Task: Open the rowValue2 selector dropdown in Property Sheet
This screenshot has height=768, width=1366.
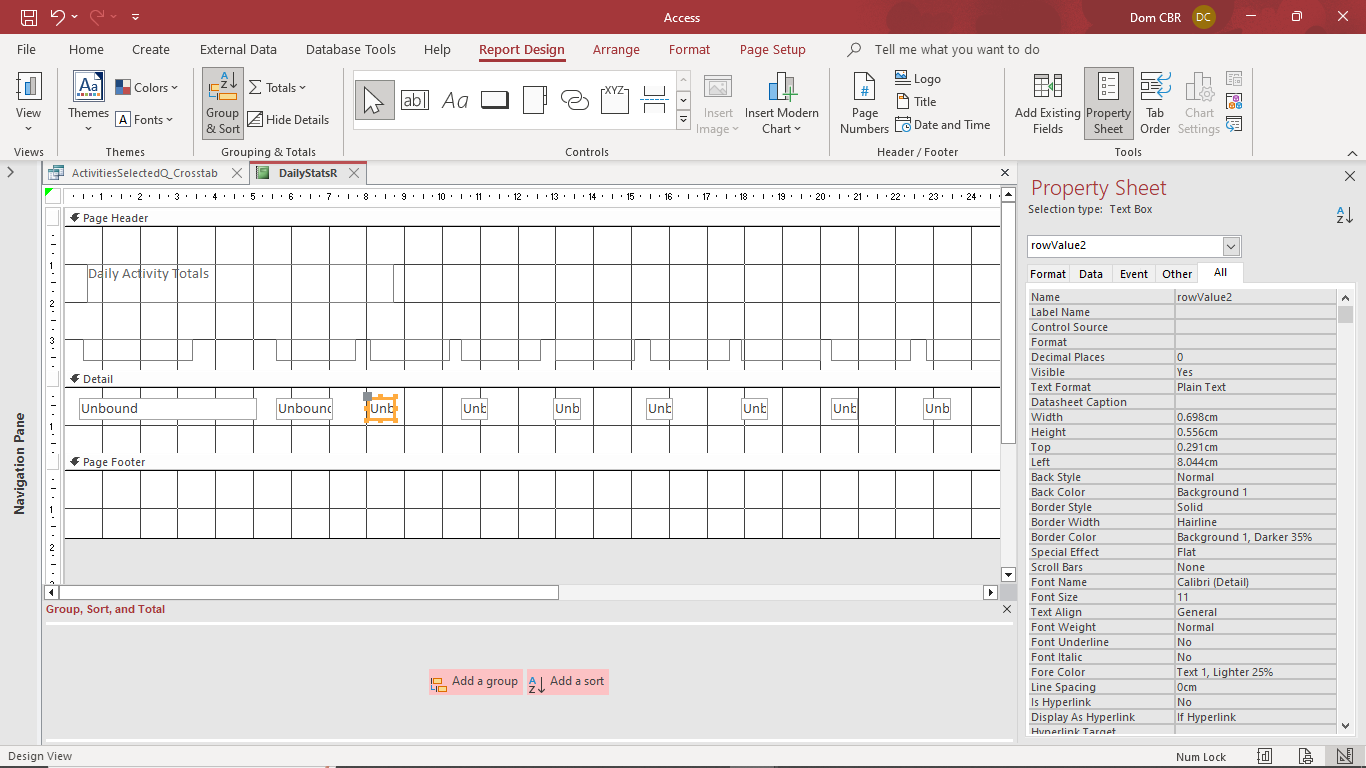Action: pos(1231,246)
